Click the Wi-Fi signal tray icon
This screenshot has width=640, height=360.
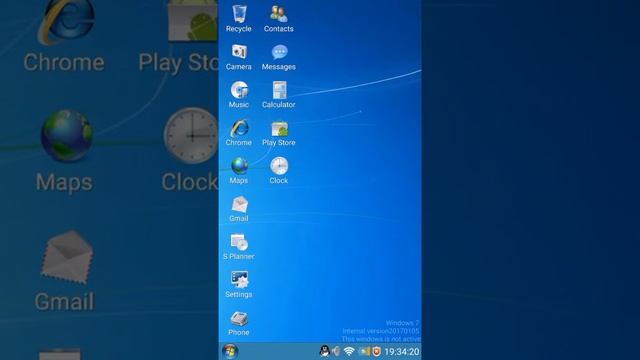coord(349,351)
